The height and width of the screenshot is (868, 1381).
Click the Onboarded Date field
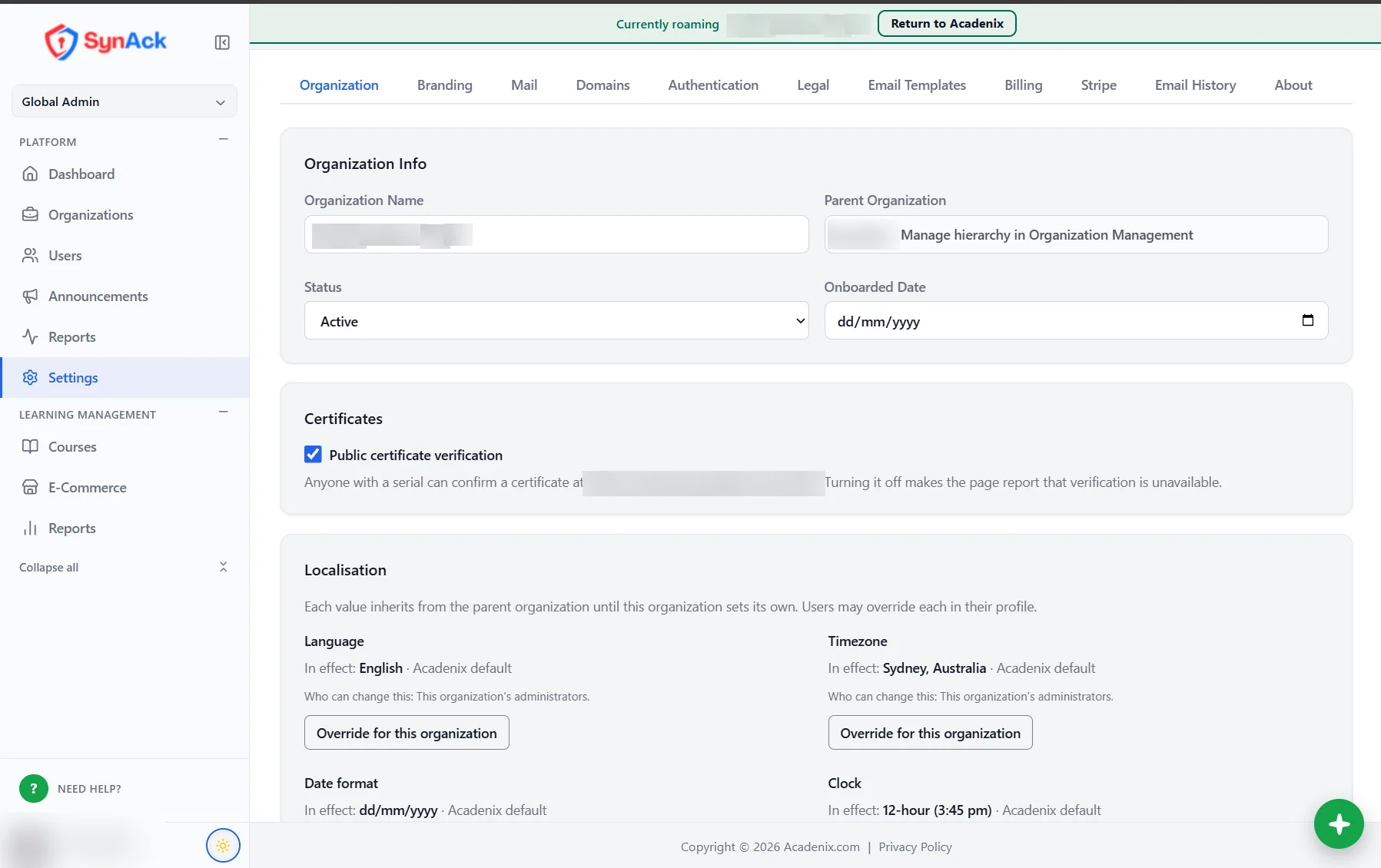(x=1076, y=320)
